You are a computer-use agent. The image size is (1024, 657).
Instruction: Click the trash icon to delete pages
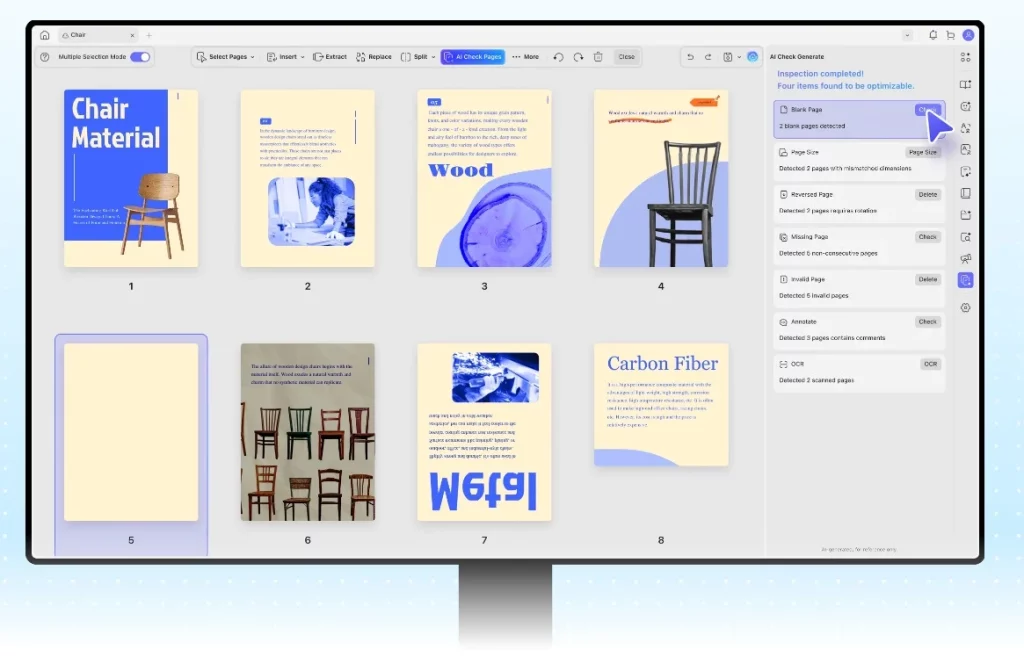(598, 57)
